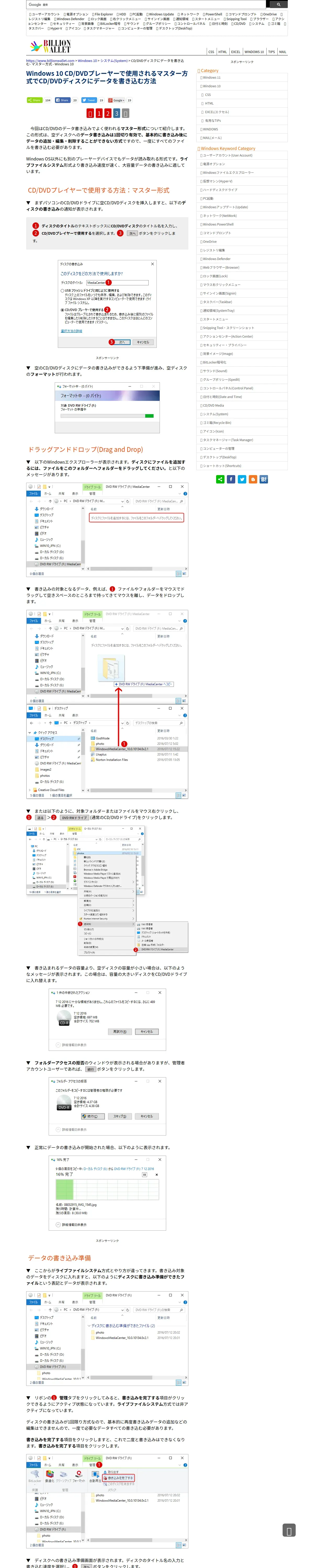Click the Google+ share button above the article
Viewport: 314px width, 1568px height.
116,100
